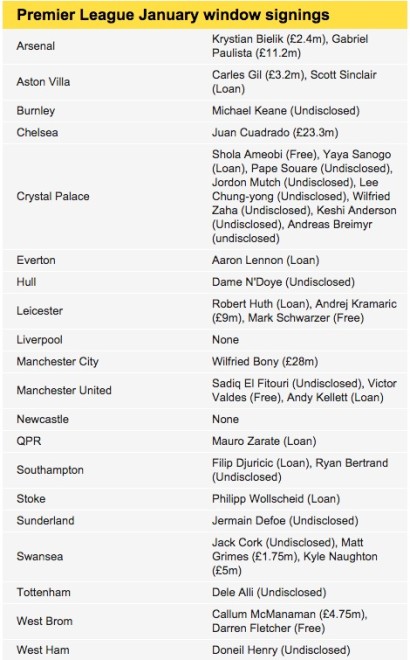Image resolution: width=410 pixels, height=660 pixels.
Task: Click Wilfried Bony (£28m) signing
Action: 265,362
